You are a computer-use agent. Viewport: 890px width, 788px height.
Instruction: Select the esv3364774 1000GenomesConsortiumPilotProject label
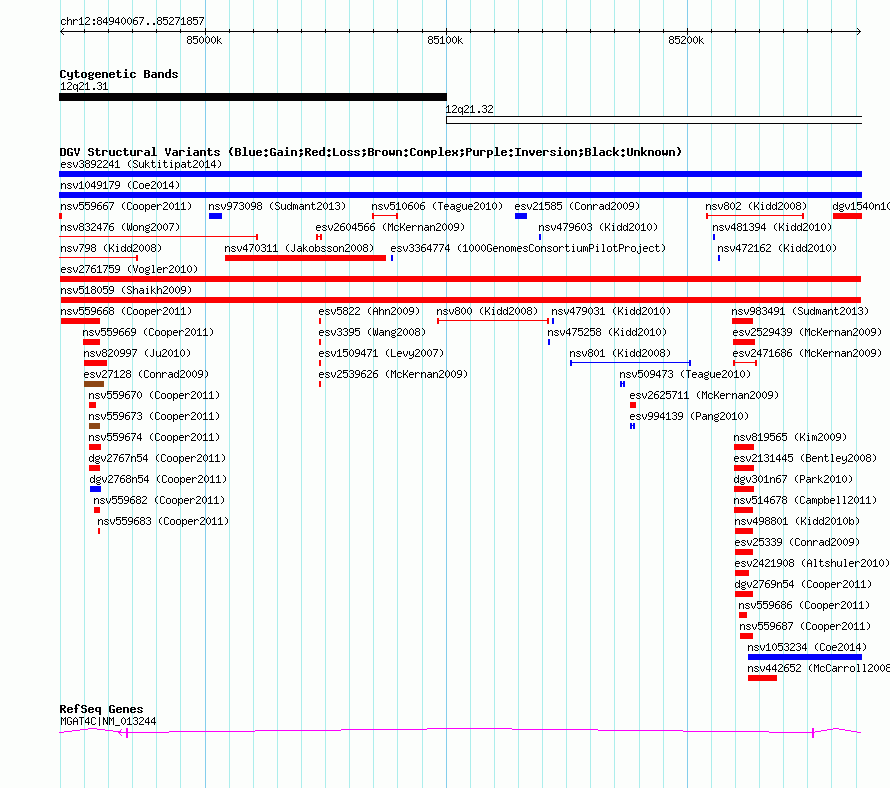[528, 248]
